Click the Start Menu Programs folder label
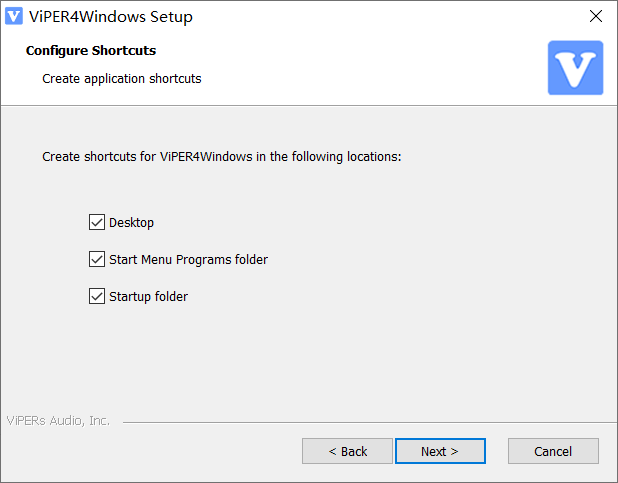The width and height of the screenshot is (618, 483). tap(188, 259)
